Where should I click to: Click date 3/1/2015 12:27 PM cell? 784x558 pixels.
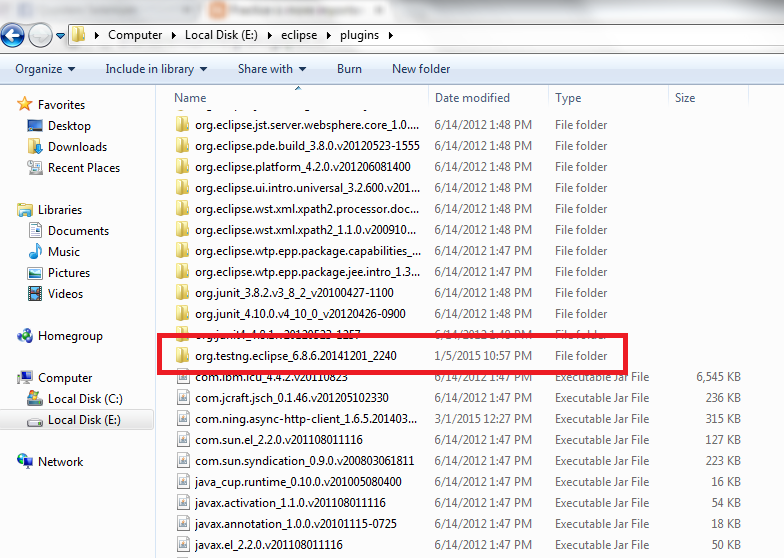click(x=482, y=419)
